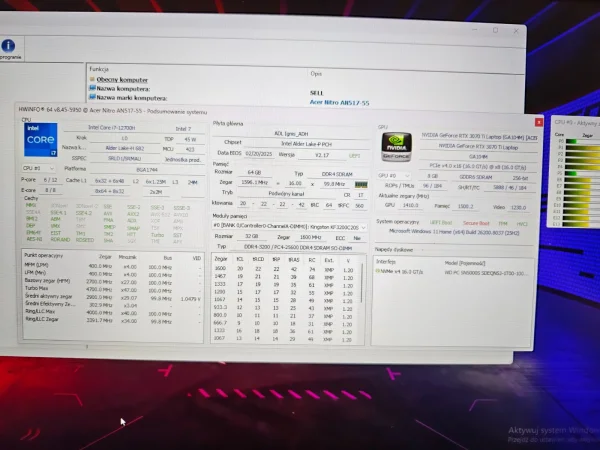
Task: Click the Nazwa komputera row icon
Action: (x=91, y=87)
